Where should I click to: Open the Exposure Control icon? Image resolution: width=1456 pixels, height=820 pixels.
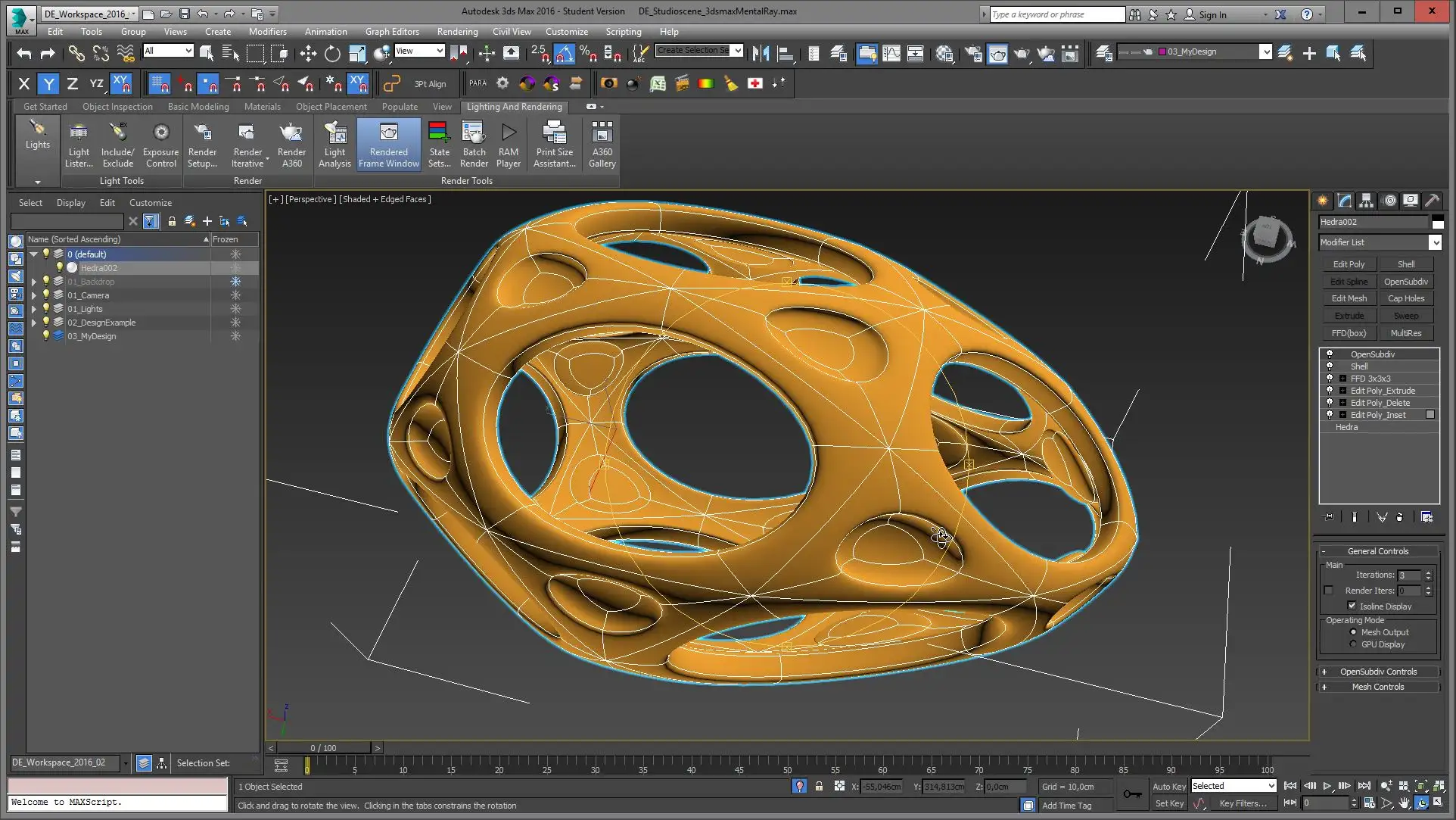coord(160,145)
